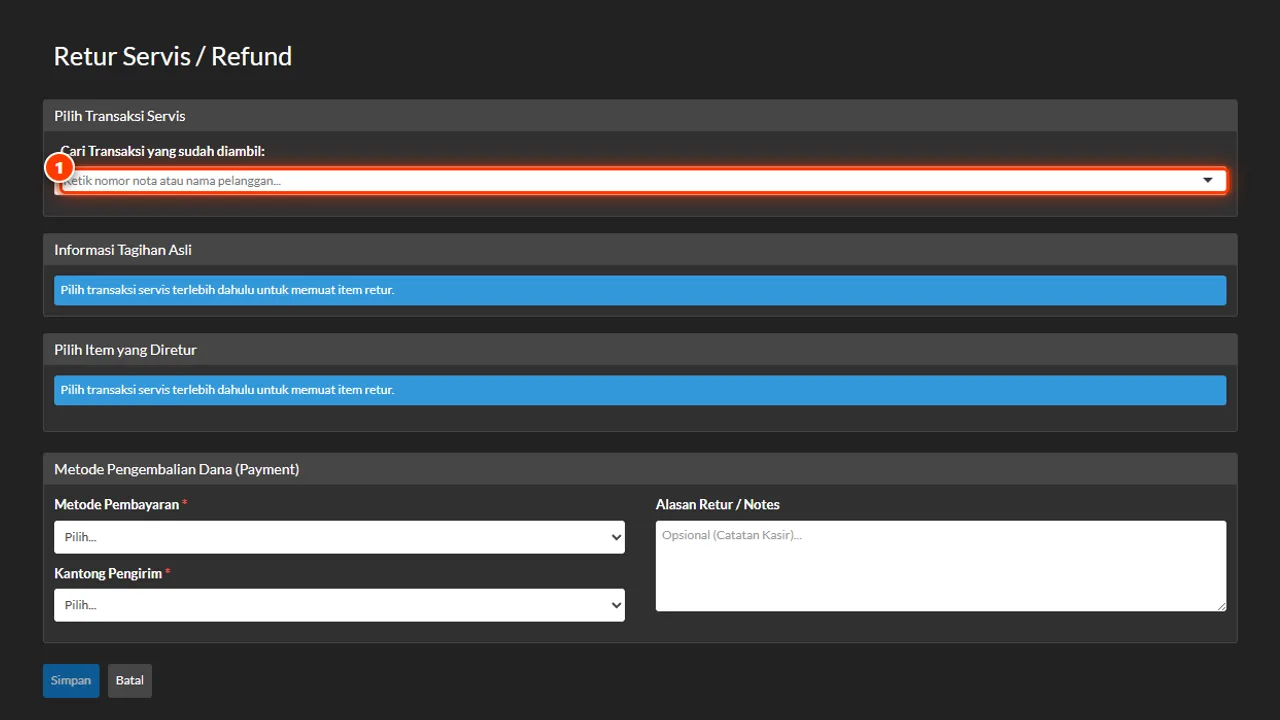Screen dimensions: 1280x720
Task: Grab the notes textarea resize handle
Action: coord(1220,605)
